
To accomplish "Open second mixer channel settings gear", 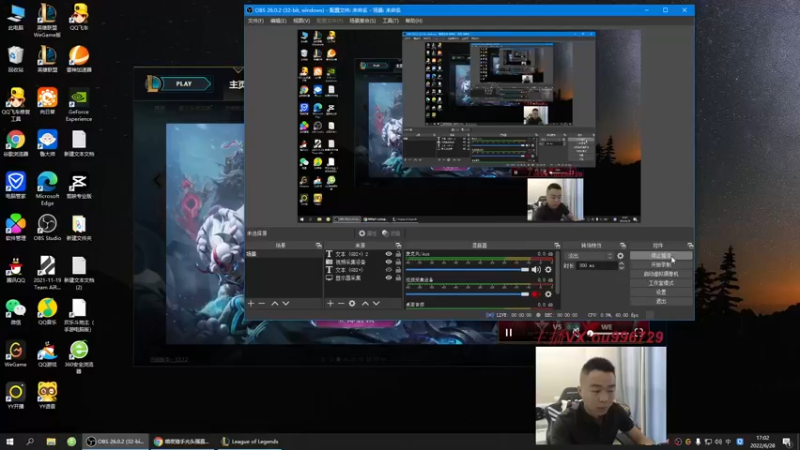I will pos(548,294).
